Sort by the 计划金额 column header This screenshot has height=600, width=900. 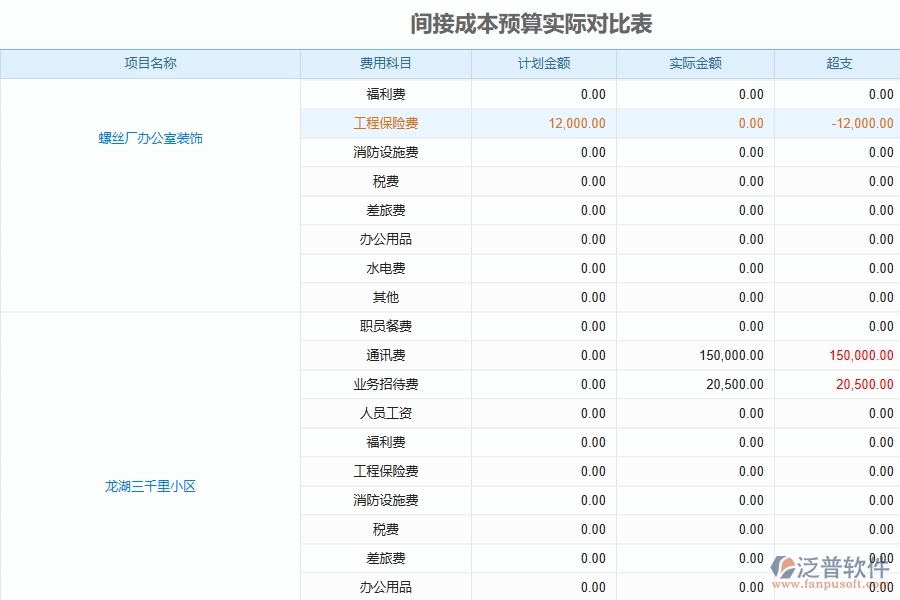543,63
